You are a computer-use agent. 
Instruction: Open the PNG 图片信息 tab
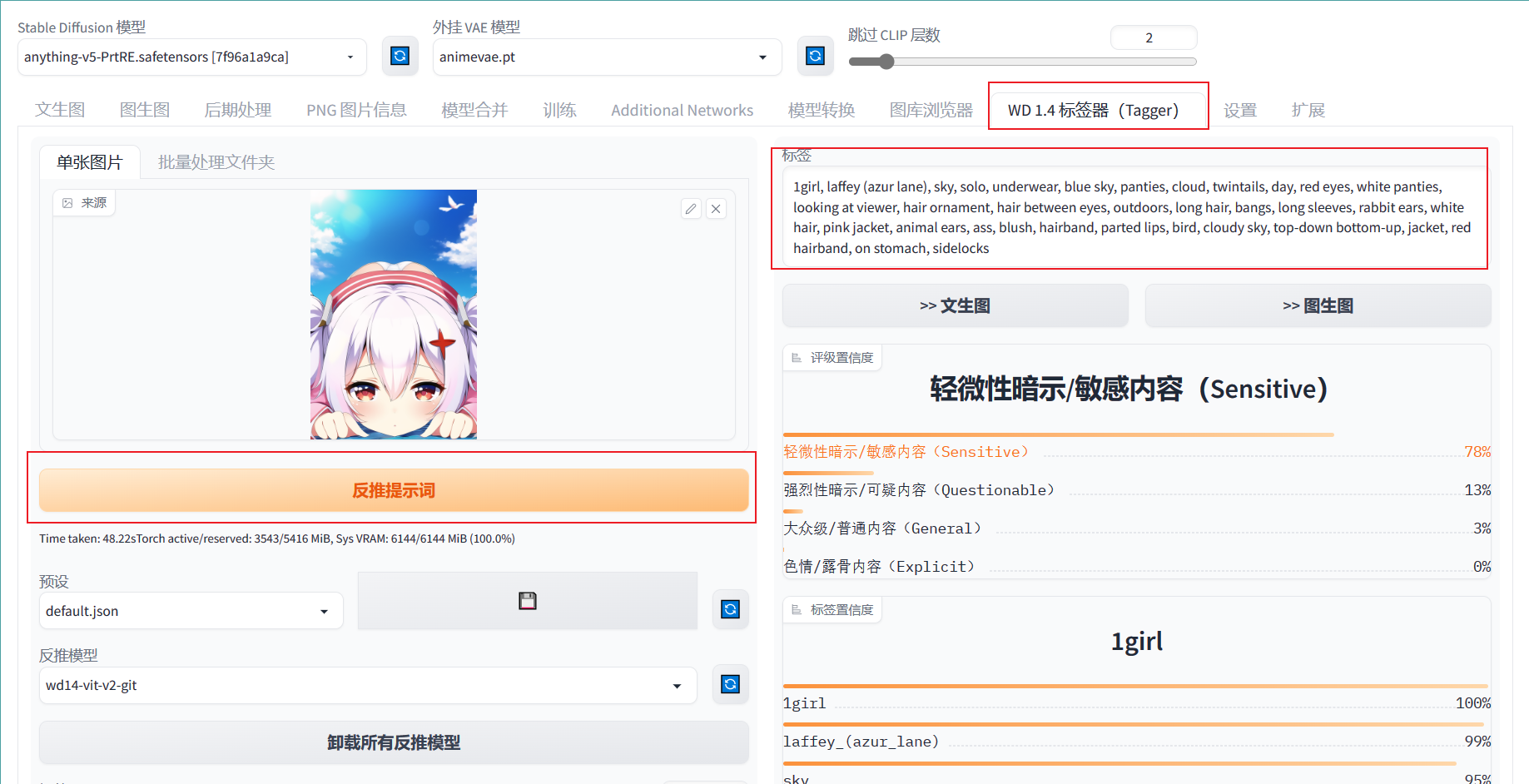click(356, 110)
